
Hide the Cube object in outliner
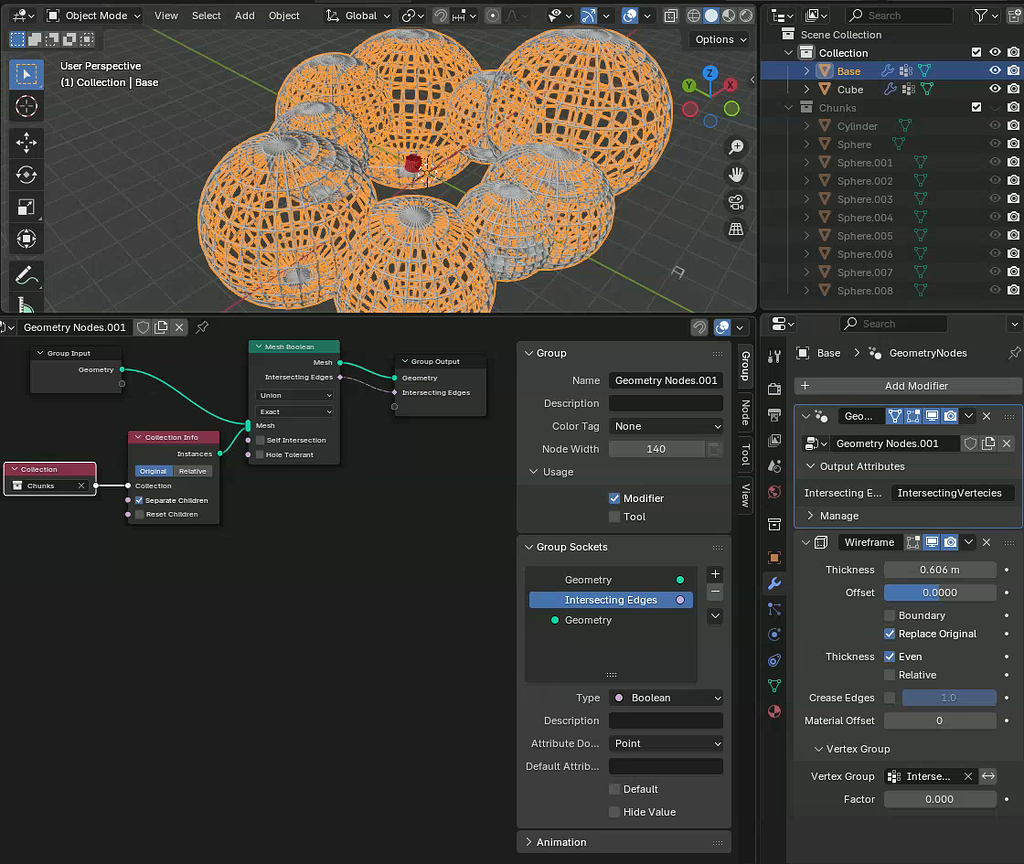pyautogui.click(x=995, y=89)
